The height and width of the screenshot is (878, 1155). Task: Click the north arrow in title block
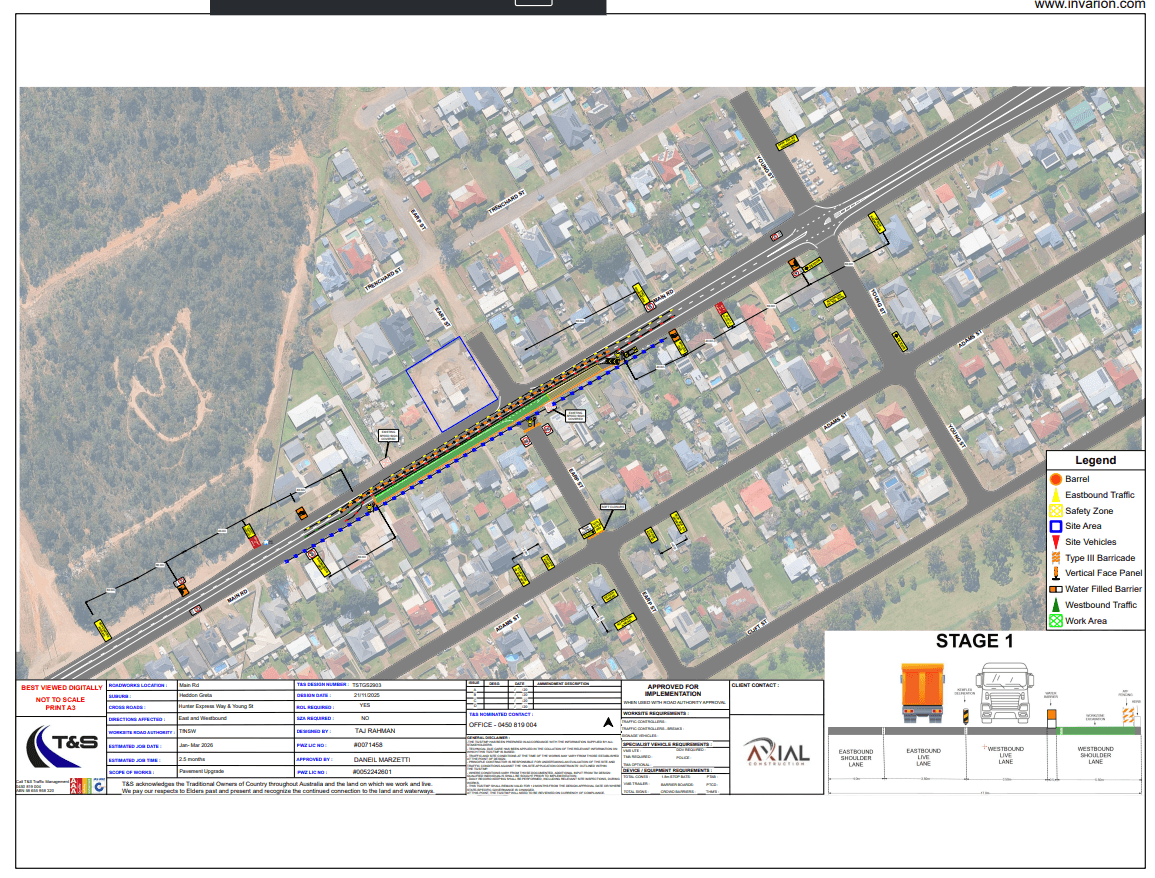click(606, 721)
